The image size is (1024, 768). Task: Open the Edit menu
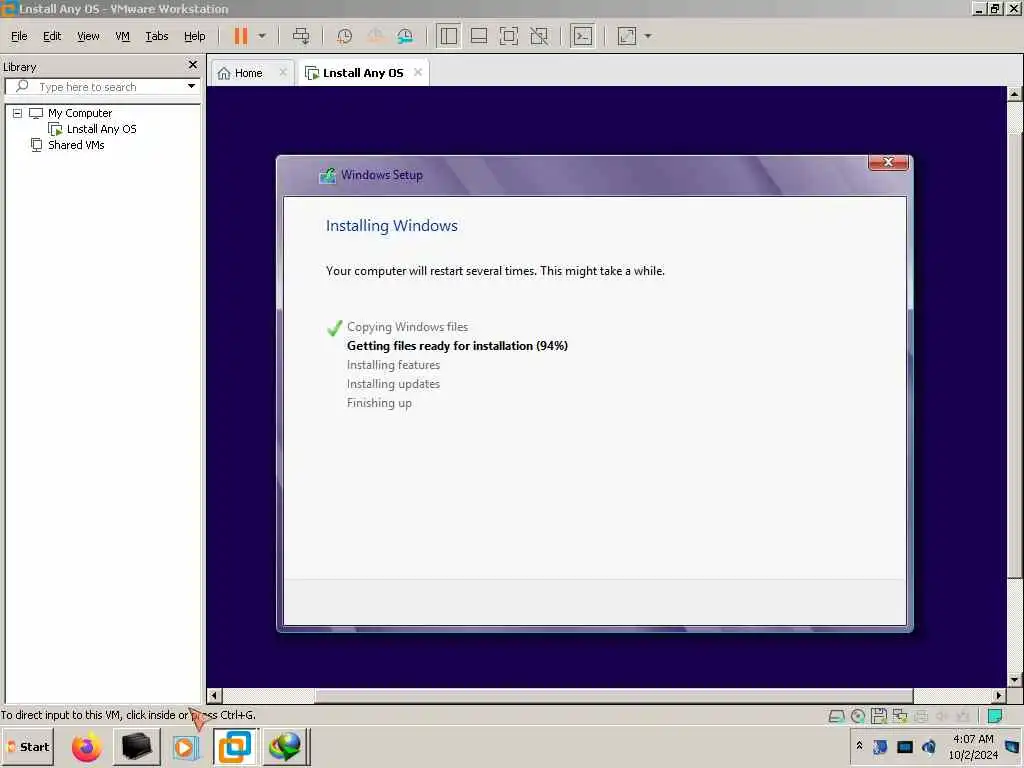pyautogui.click(x=52, y=36)
